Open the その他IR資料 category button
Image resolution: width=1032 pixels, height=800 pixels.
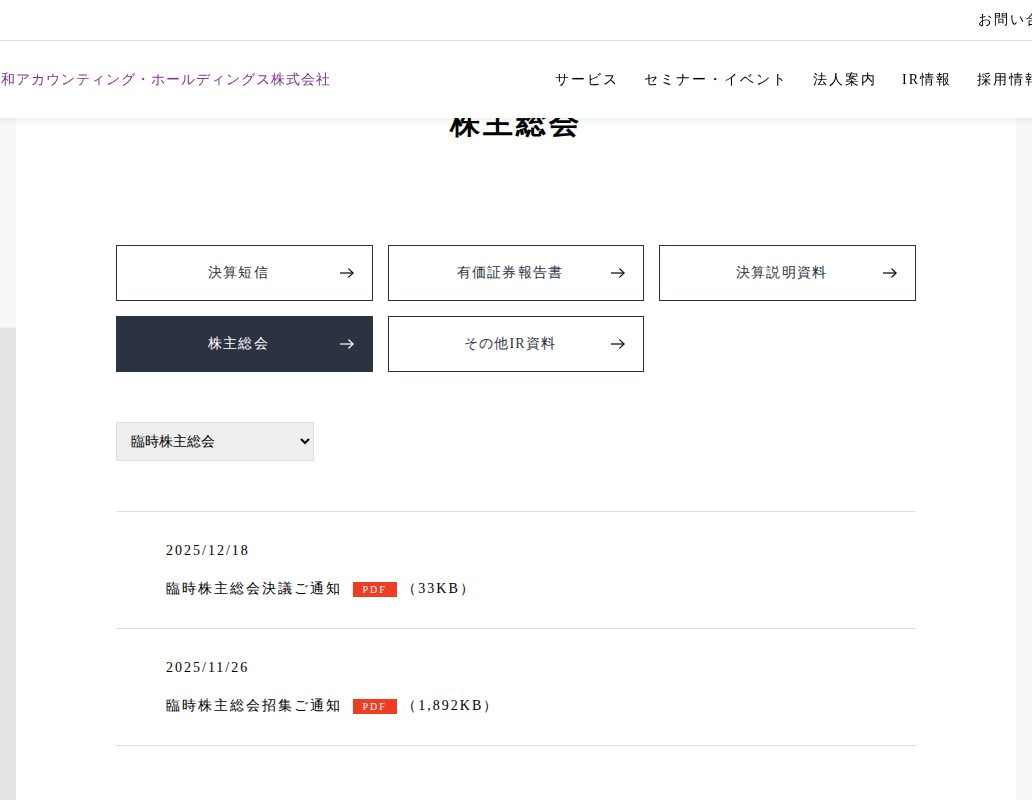click(x=515, y=344)
